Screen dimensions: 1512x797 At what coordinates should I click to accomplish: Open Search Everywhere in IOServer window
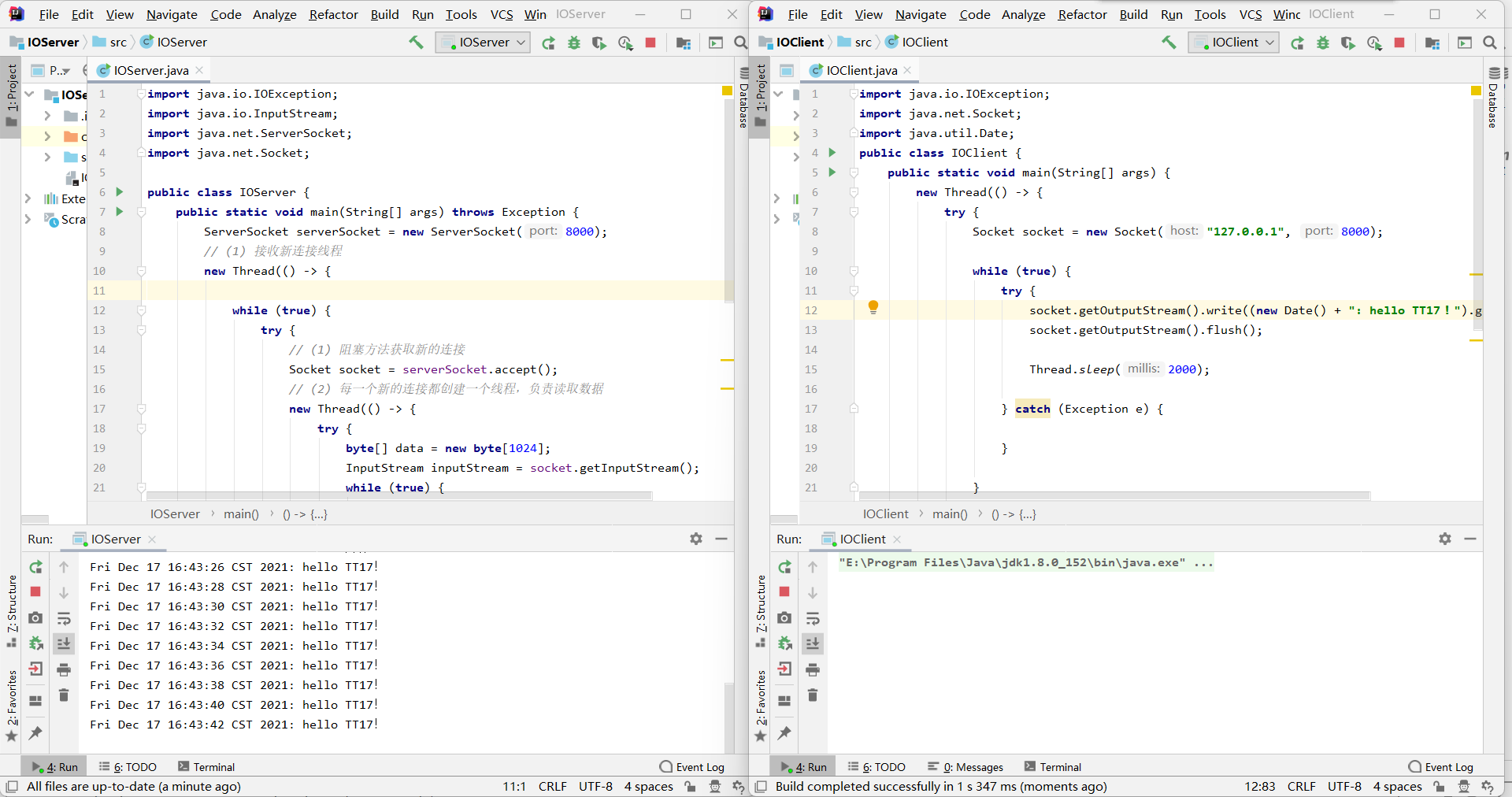click(740, 43)
